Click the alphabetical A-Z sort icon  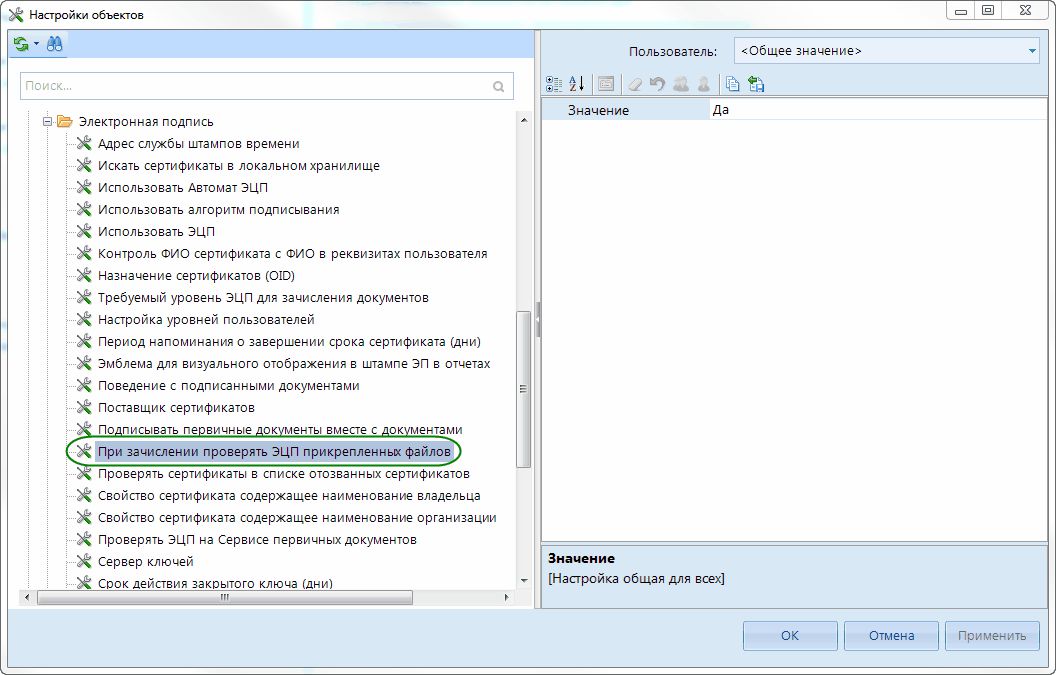576,84
